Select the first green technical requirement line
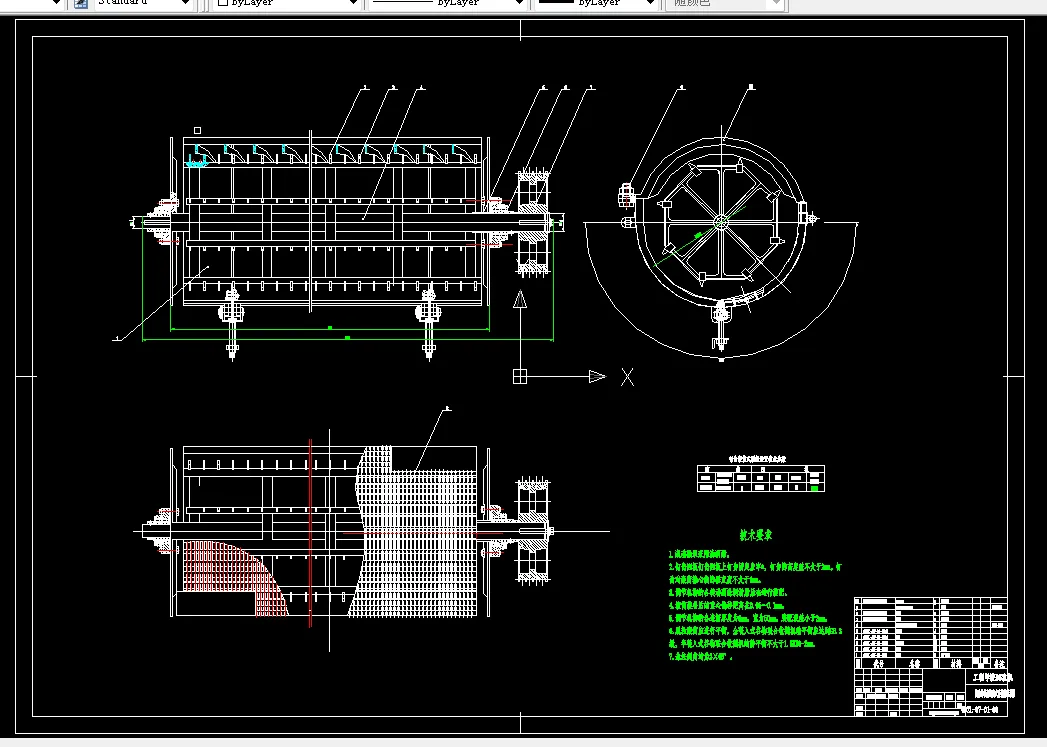The width and height of the screenshot is (1047, 747). tap(699, 554)
